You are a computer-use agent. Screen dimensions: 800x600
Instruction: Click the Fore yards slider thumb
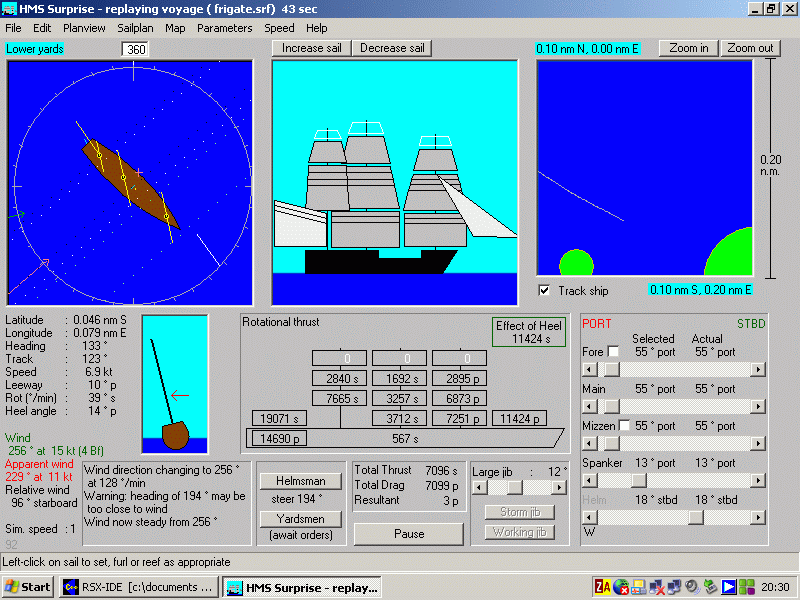(x=611, y=369)
